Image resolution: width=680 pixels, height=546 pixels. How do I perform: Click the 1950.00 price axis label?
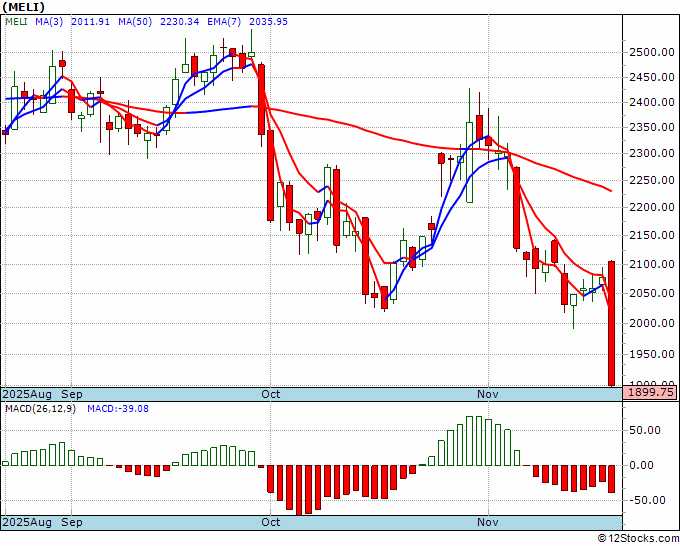coord(651,354)
